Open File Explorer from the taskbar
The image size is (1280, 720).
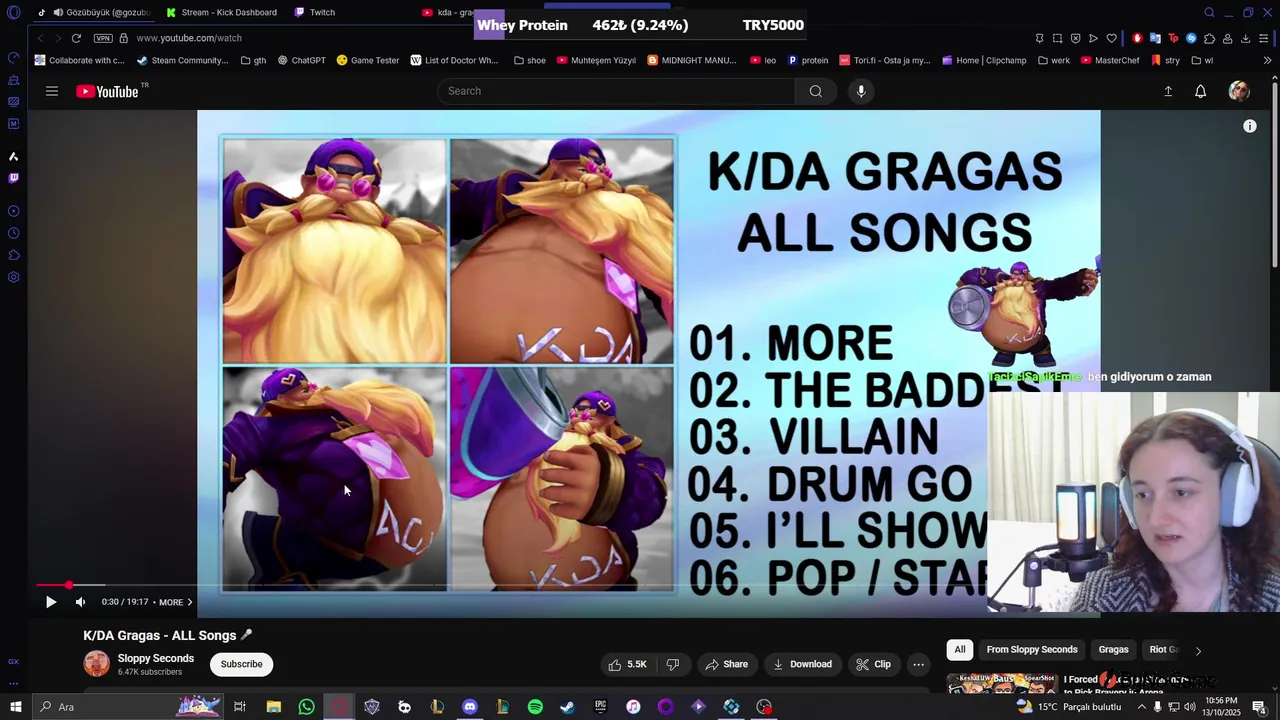274,707
